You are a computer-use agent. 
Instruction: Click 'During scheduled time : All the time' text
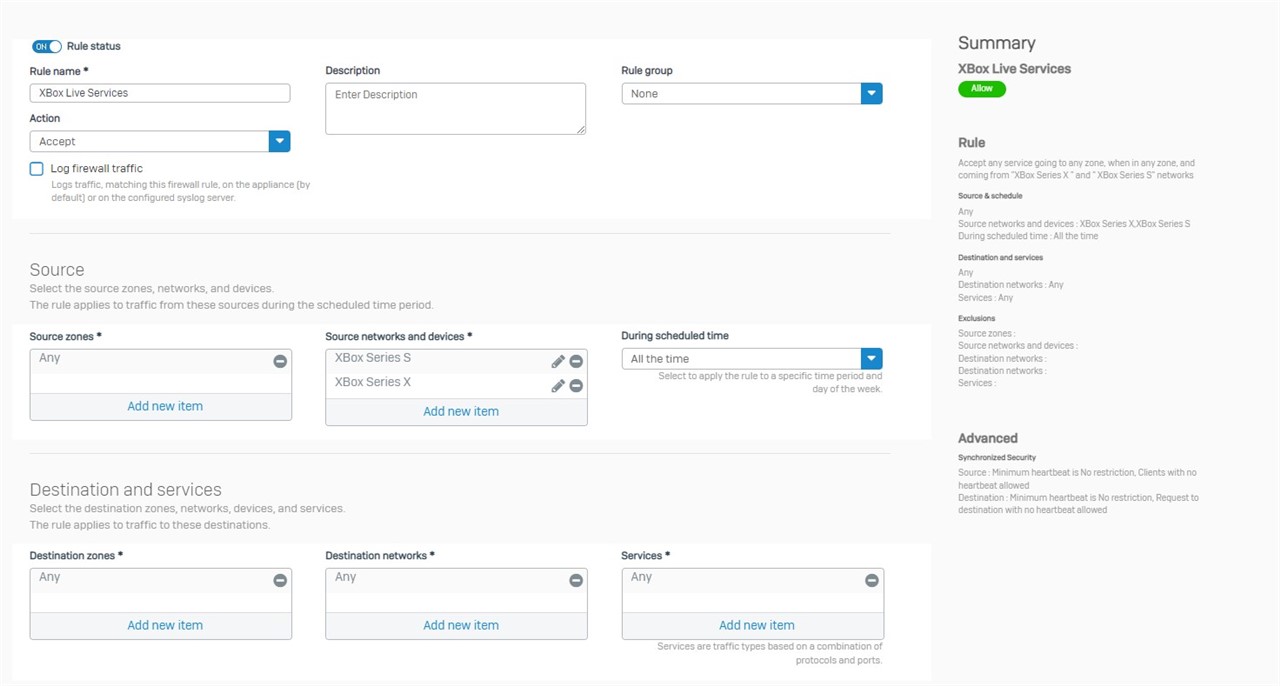1028,236
